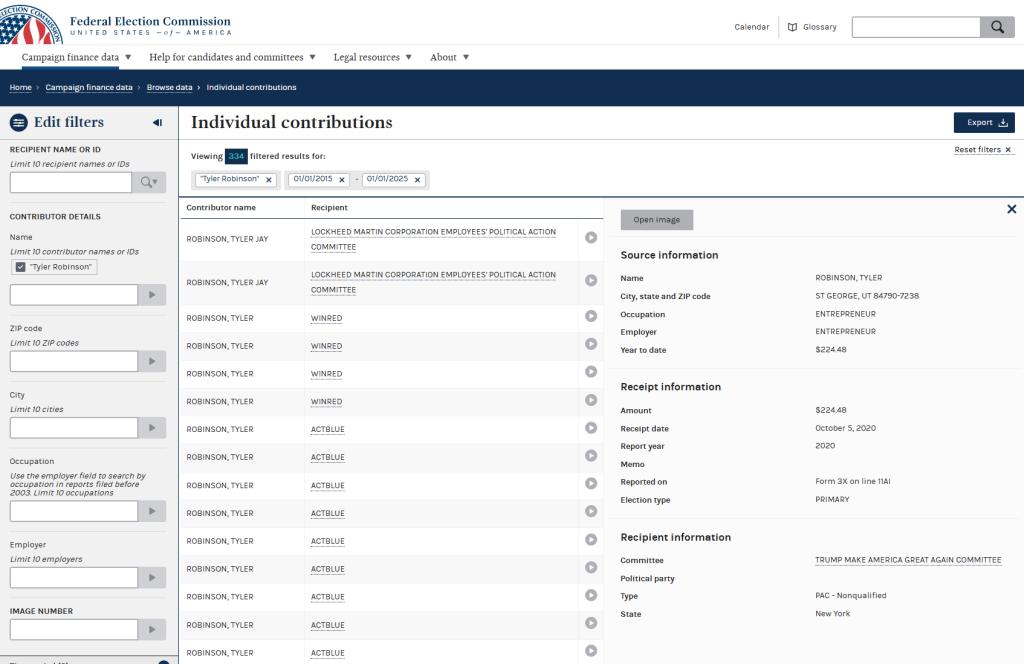This screenshot has height=664, width=1024.
Task: Click the Export button
Action: coord(984,123)
